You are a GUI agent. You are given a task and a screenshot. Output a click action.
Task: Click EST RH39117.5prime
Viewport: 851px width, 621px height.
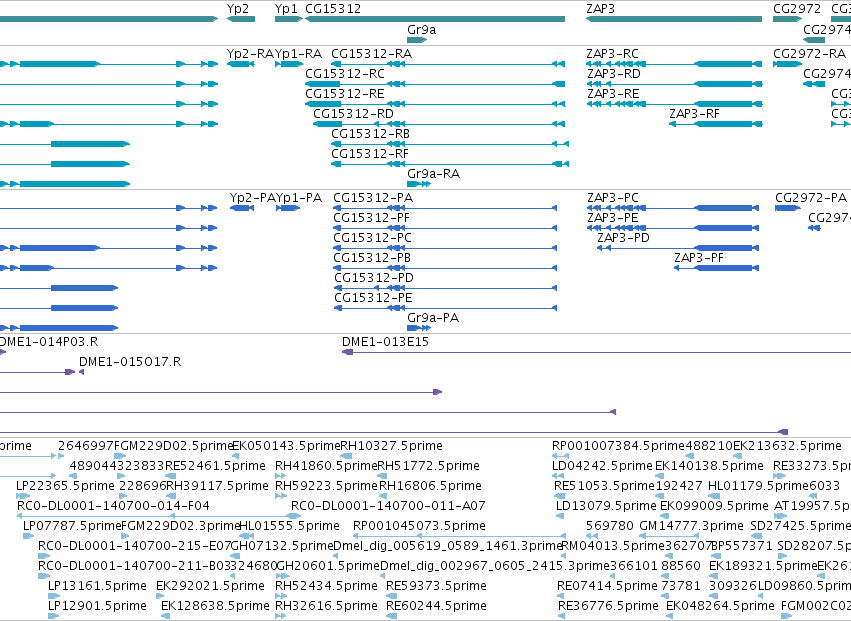[x=218, y=486]
